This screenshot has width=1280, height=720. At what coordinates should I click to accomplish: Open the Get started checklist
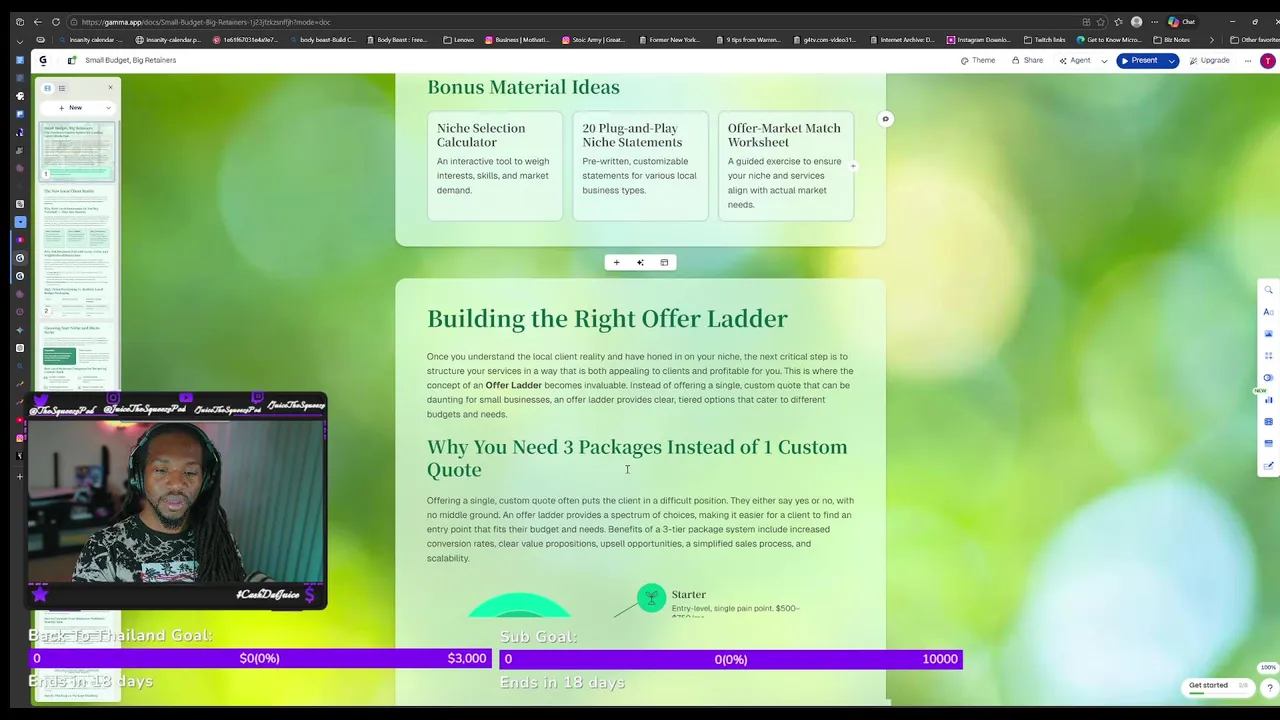click(1217, 686)
